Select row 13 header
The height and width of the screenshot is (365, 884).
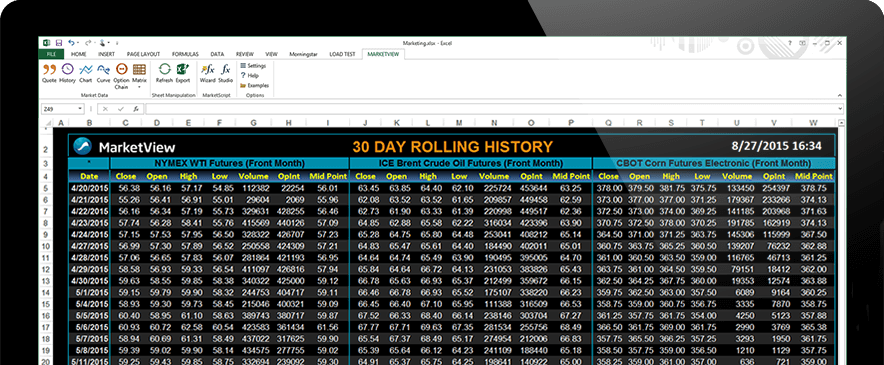point(46,280)
